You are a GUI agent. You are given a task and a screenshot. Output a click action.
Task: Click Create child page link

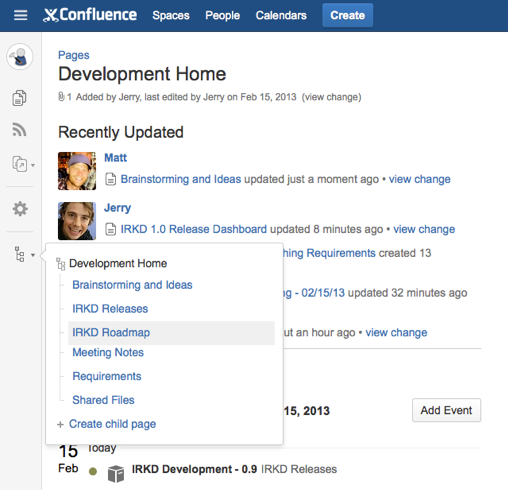tap(112, 424)
